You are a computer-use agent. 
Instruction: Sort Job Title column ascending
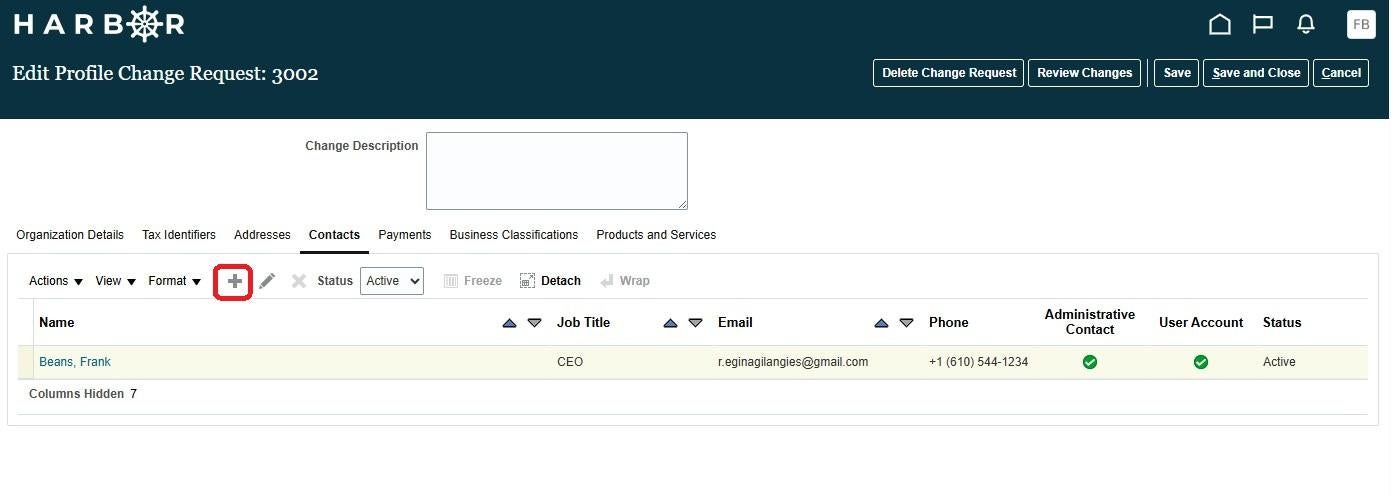[670, 322]
